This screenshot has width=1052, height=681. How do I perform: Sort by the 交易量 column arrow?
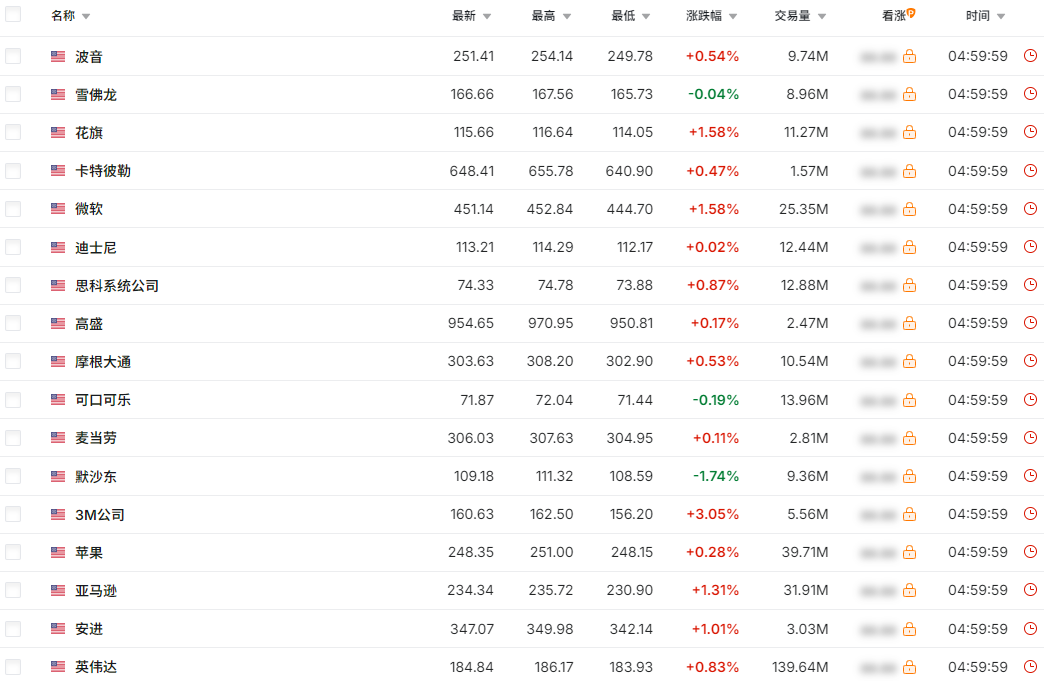pyautogui.click(x=821, y=17)
